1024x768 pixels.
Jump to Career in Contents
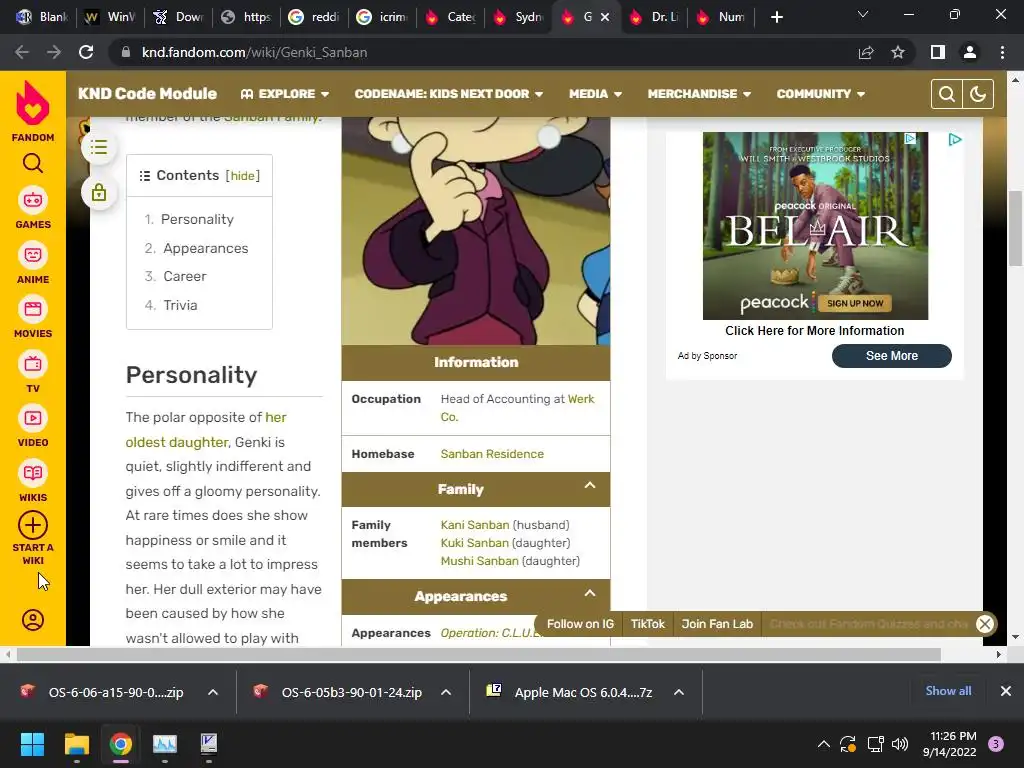[185, 276]
